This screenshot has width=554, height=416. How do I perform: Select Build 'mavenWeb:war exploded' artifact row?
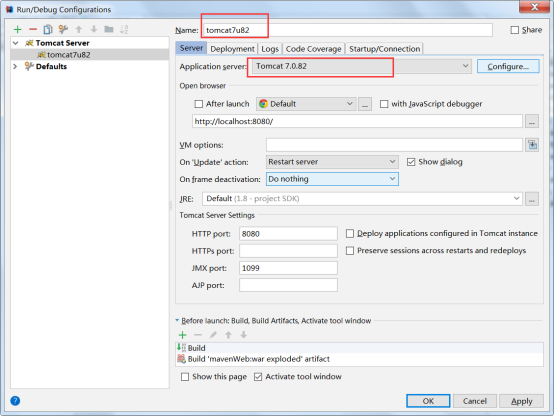tap(359, 359)
